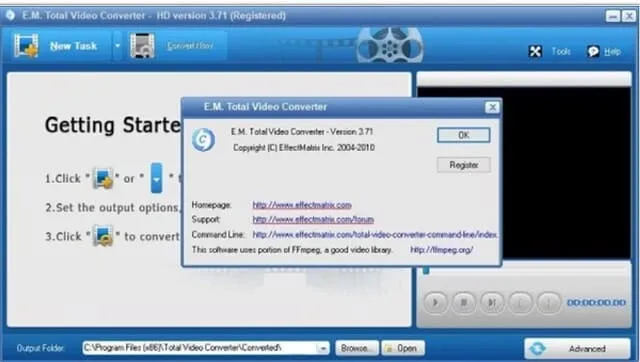The image size is (640, 362).
Task: Open the effectmatrix.com homepage link
Action: (x=302, y=205)
